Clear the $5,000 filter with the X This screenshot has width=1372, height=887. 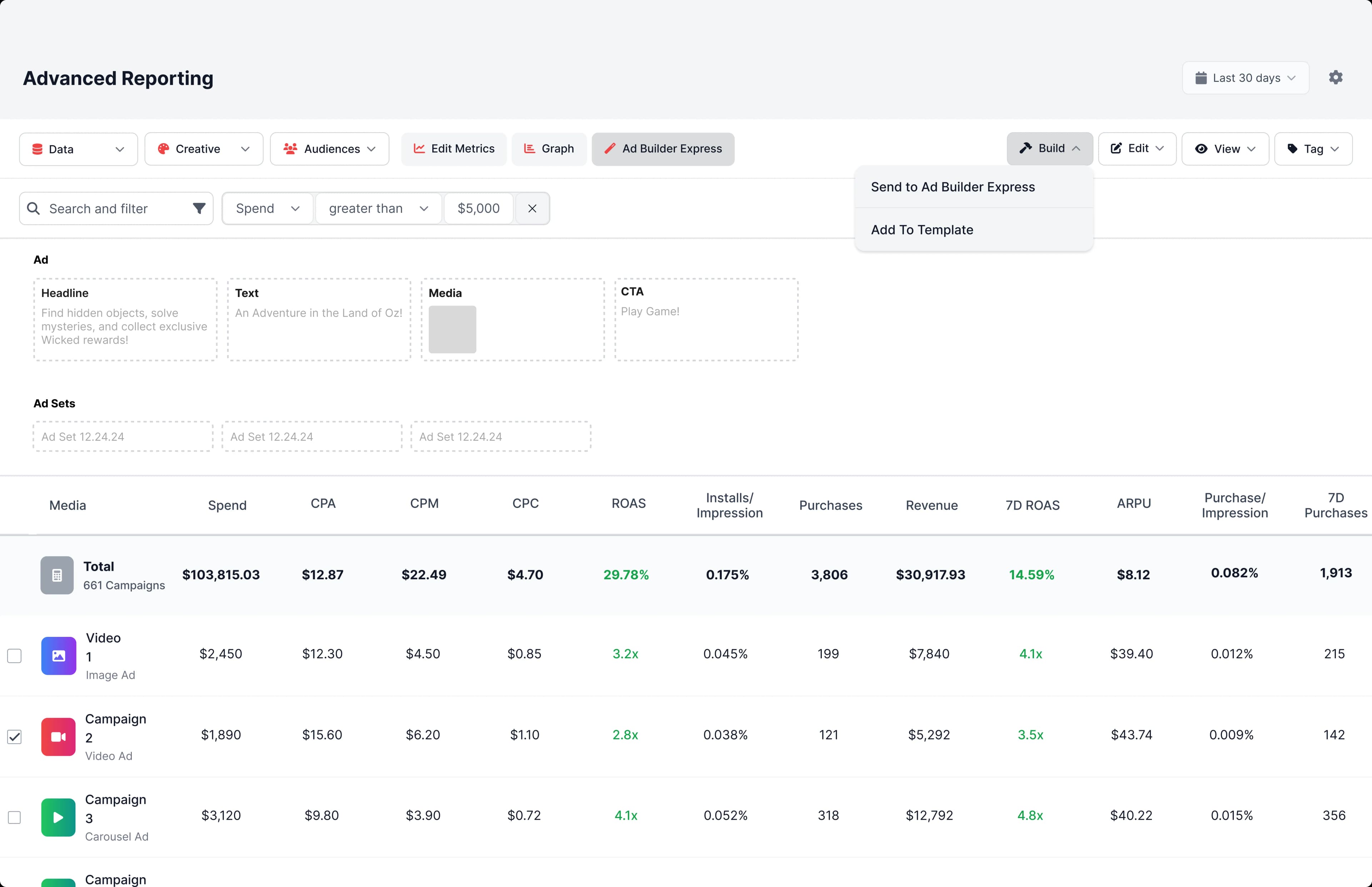531,208
